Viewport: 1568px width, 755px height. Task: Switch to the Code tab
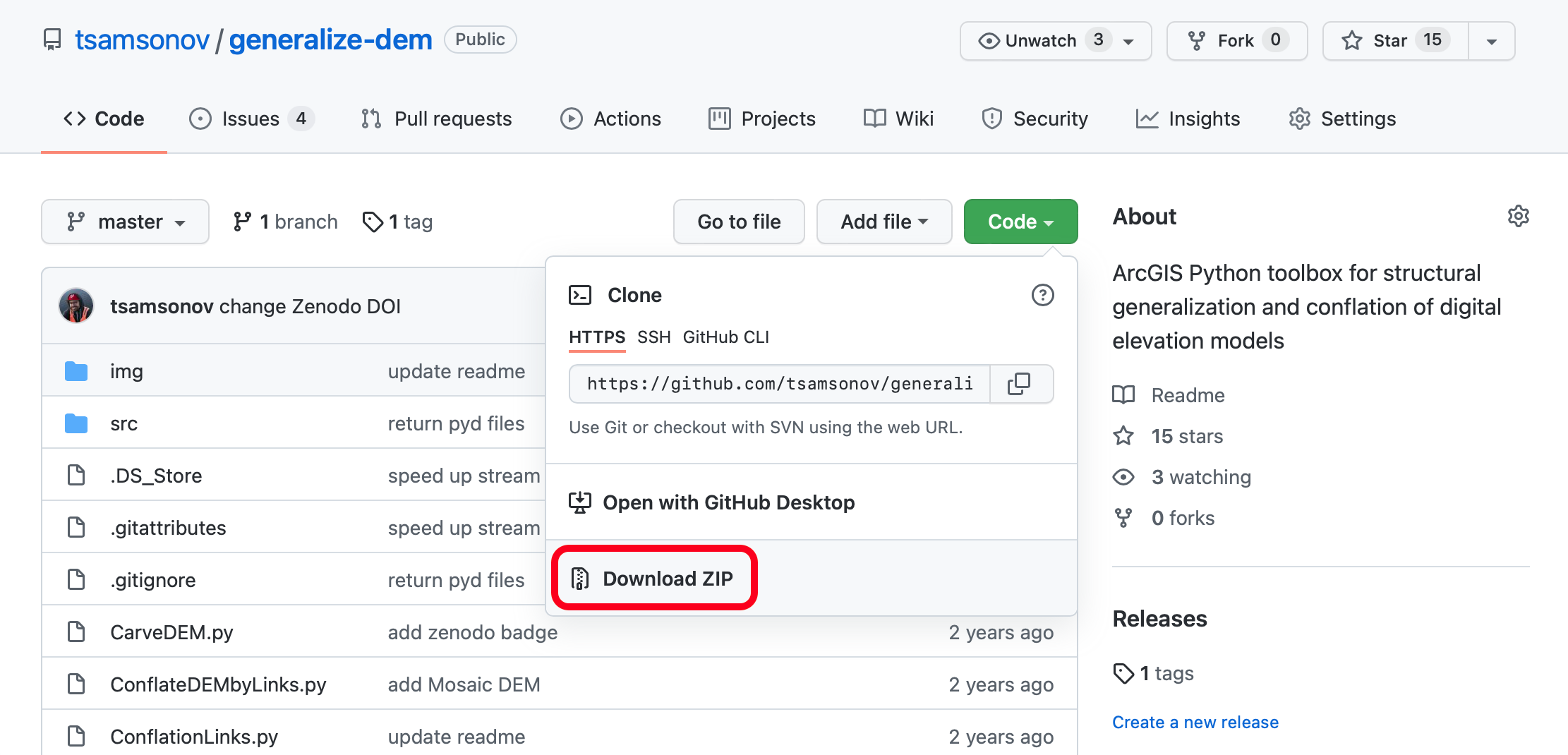(104, 119)
